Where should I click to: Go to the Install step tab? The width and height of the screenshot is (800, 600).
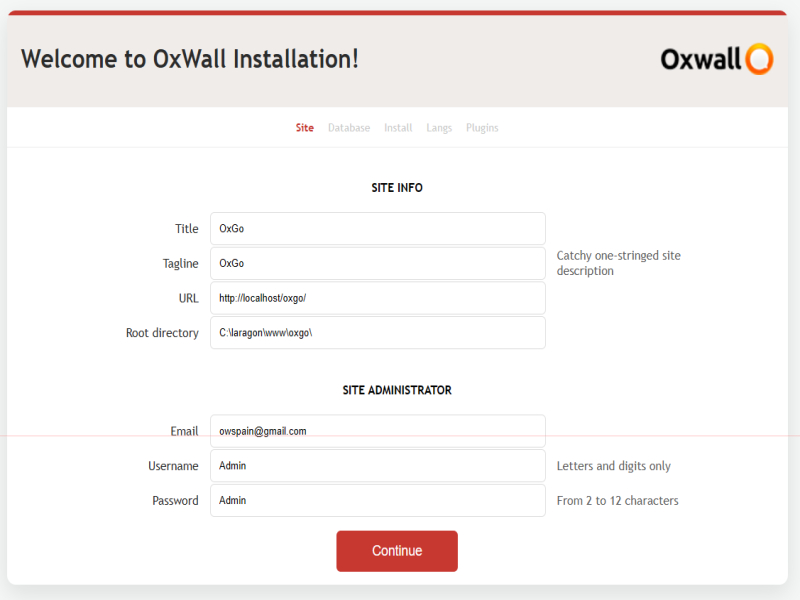(398, 128)
